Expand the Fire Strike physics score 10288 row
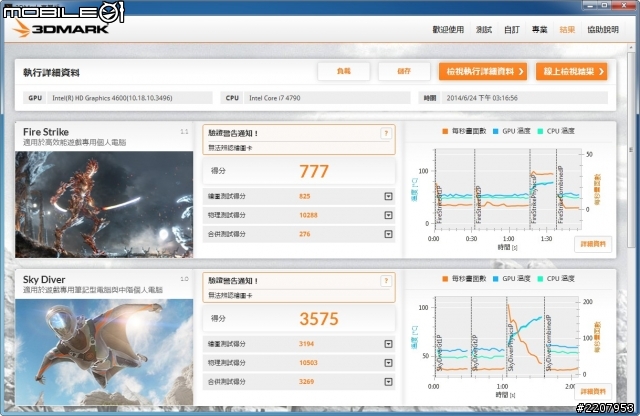 (x=388, y=215)
